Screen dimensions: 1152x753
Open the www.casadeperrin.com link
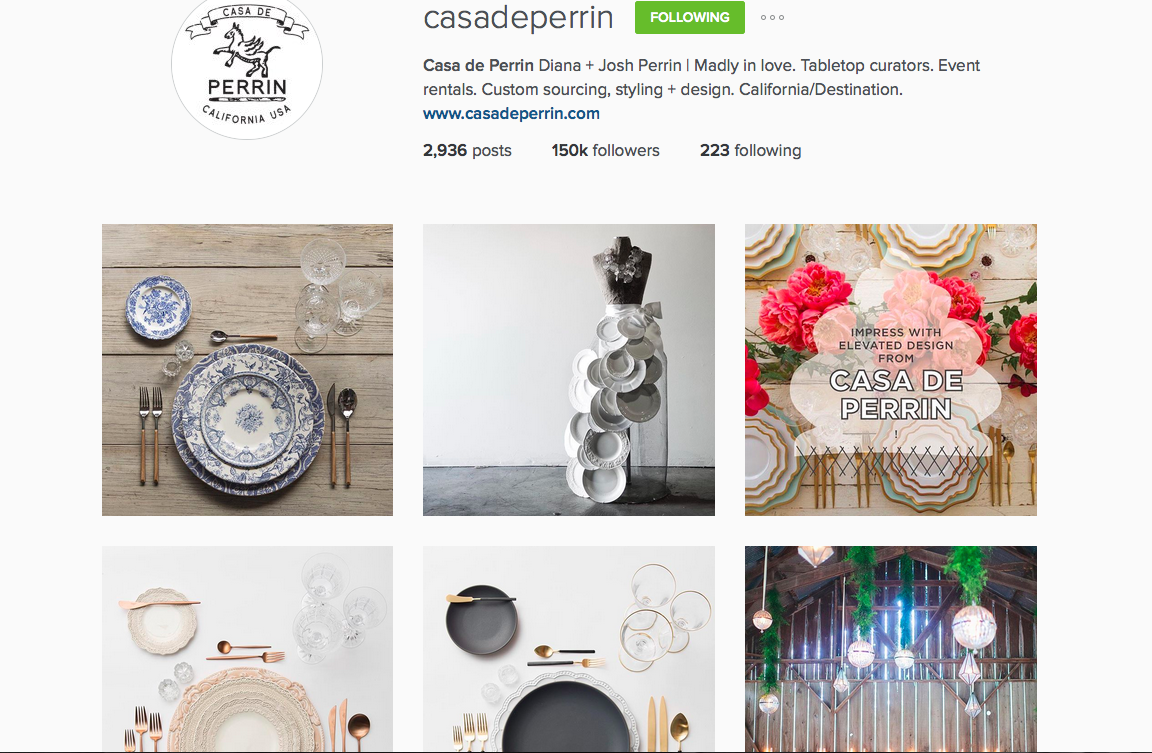tap(511, 113)
